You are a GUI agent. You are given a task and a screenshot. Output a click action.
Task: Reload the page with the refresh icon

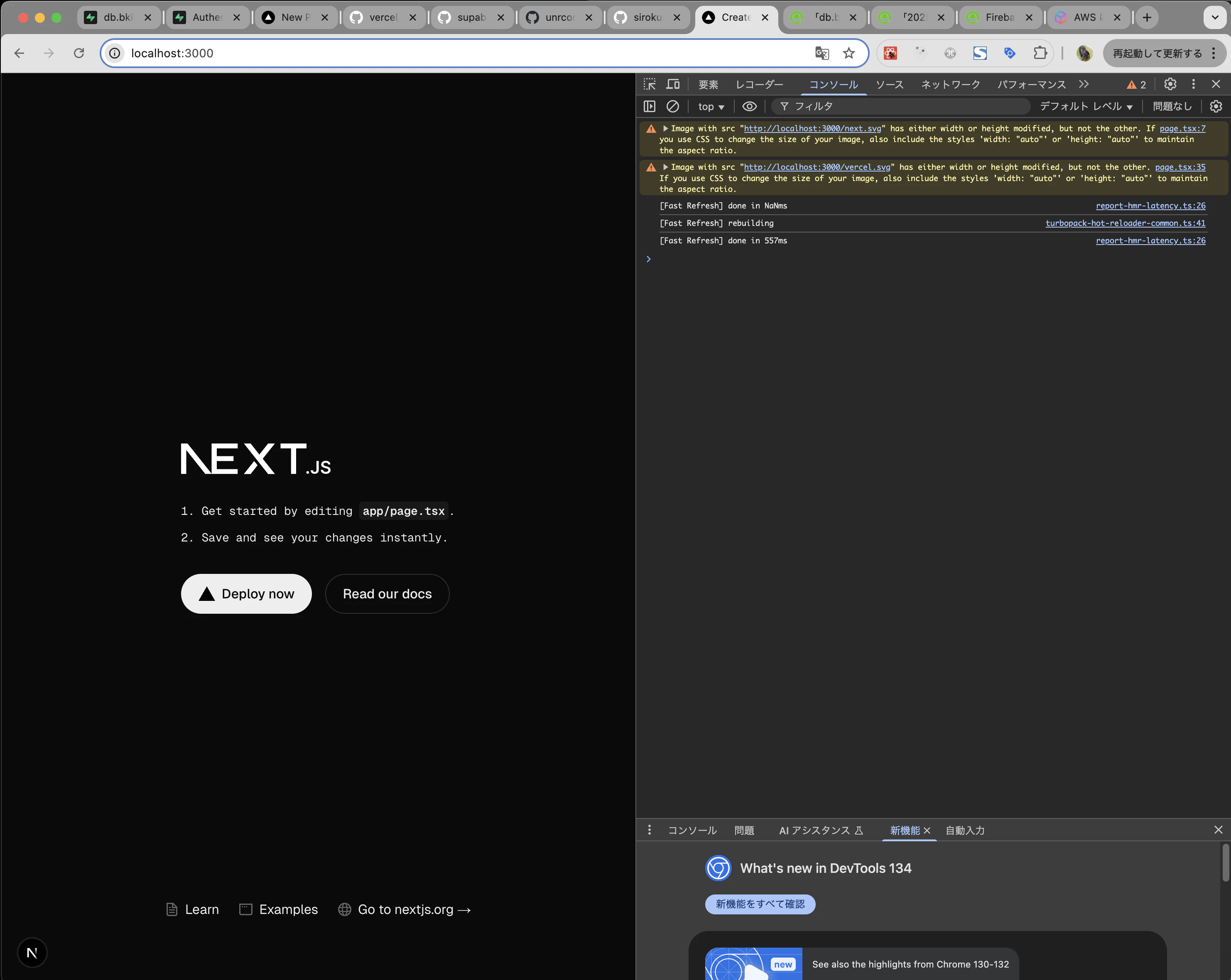click(79, 53)
